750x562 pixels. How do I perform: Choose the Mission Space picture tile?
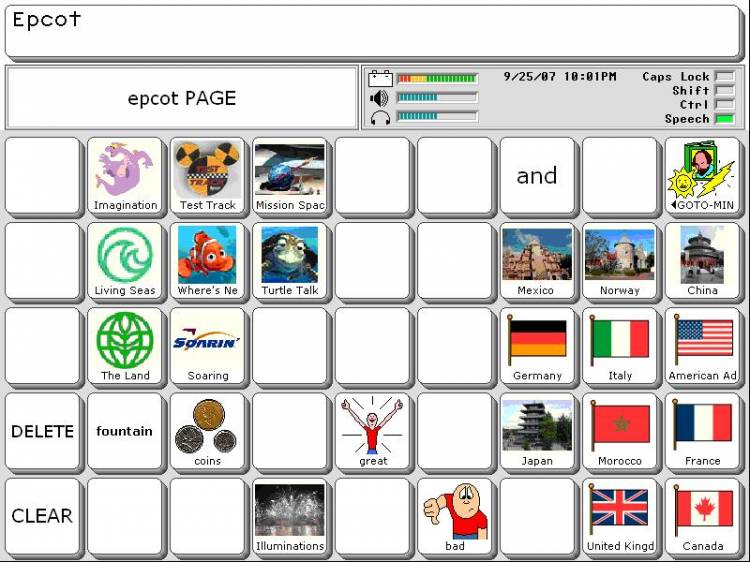click(290, 176)
